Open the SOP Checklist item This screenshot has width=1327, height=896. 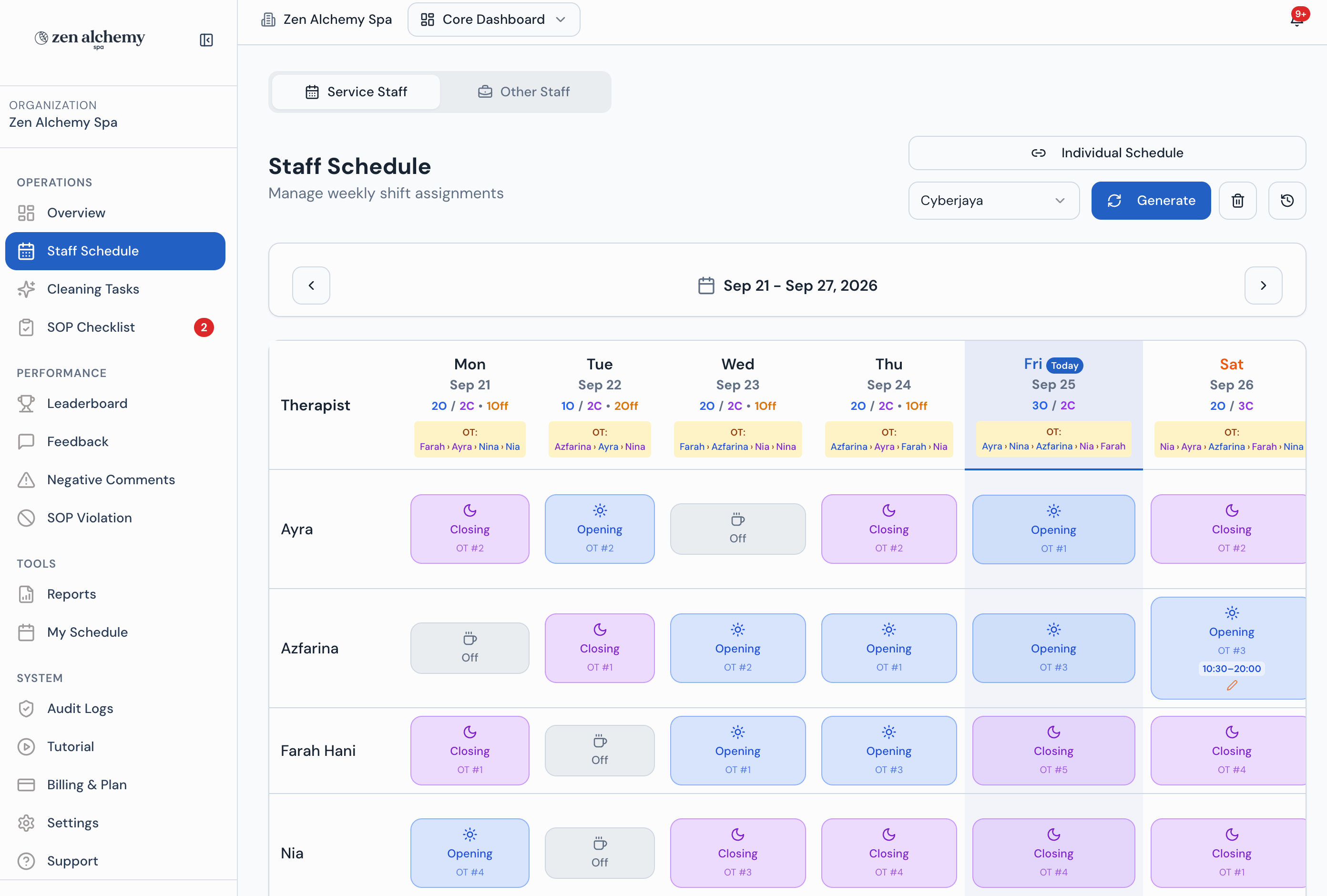point(115,327)
